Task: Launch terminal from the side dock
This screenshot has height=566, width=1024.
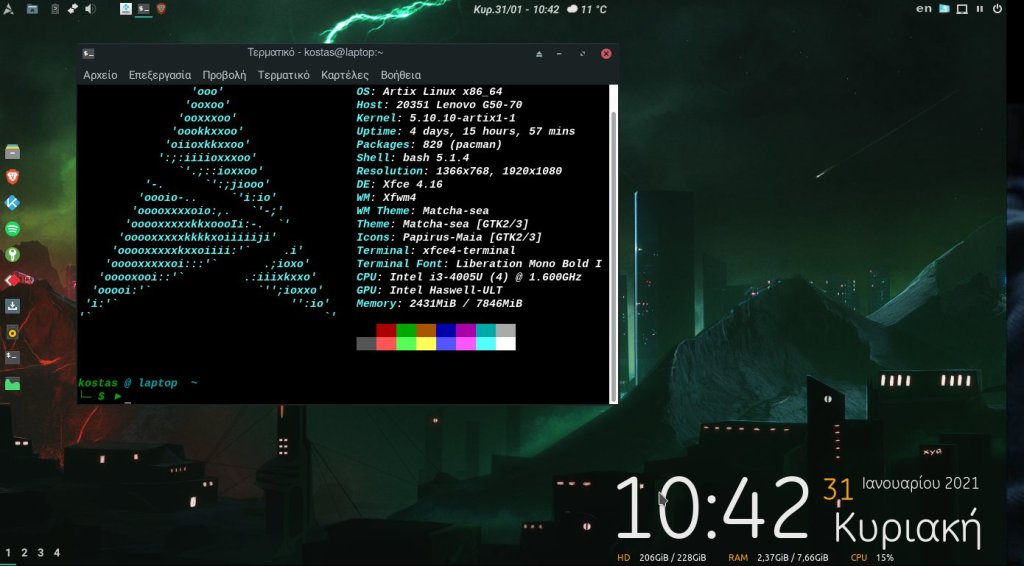Action: point(13,357)
